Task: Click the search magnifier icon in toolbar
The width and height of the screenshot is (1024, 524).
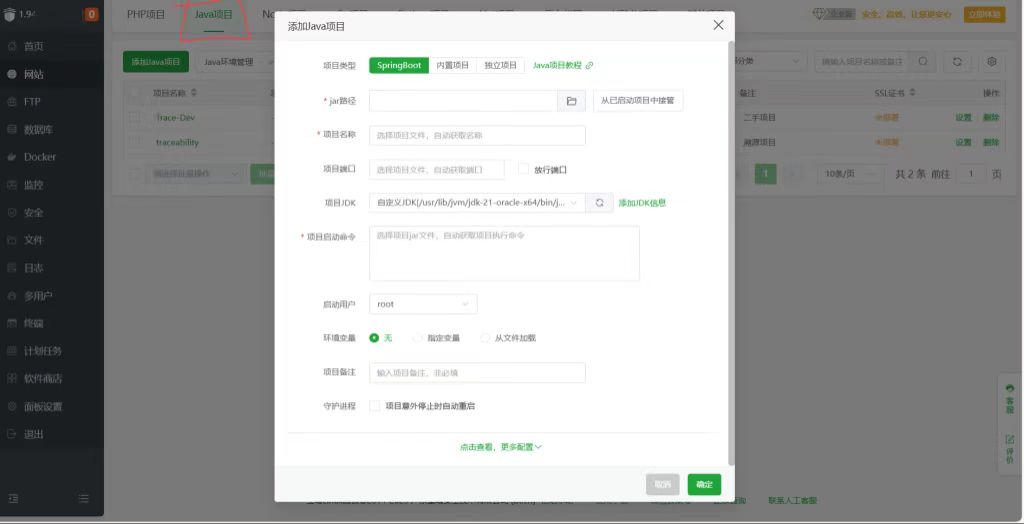Action: pos(923,62)
